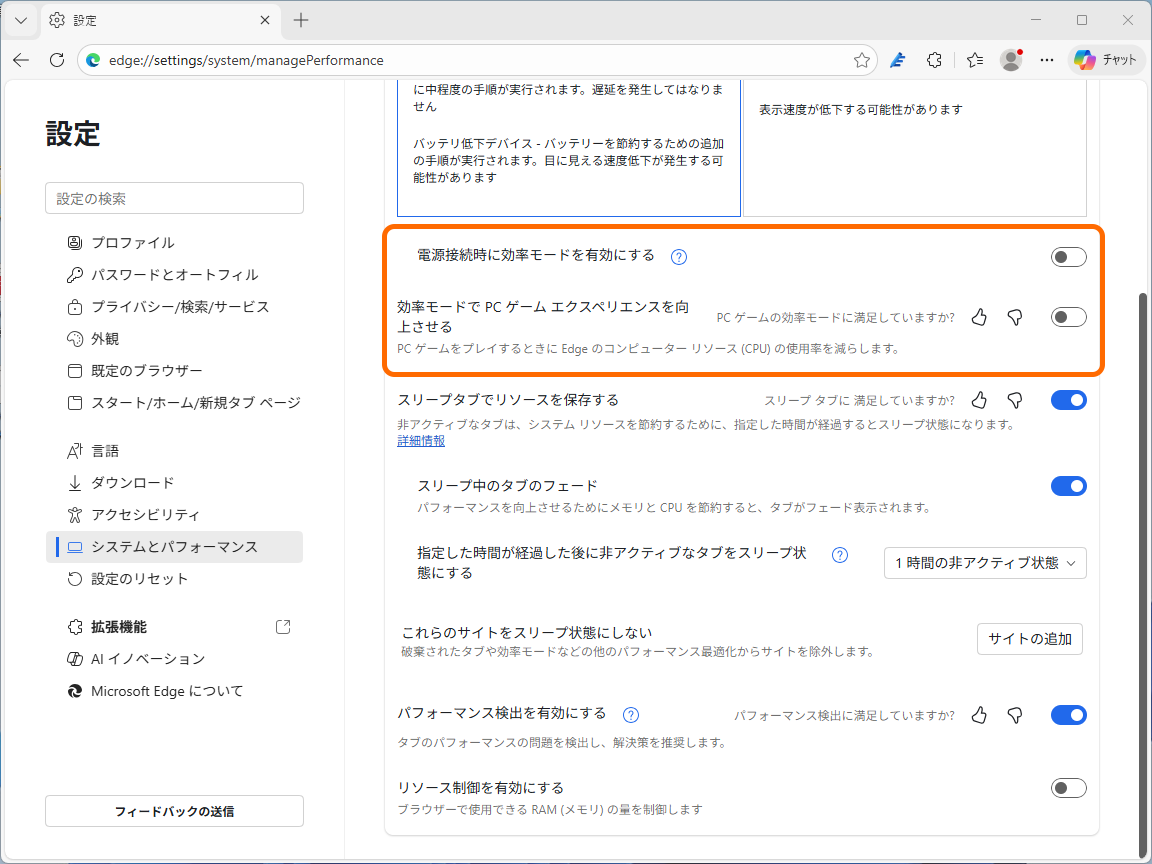Viewport: 1152px width, 864px height.
Task: Reload the settings page
Action: pos(56,60)
